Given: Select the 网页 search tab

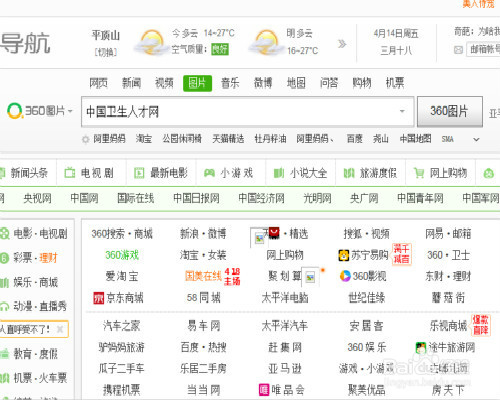Looking at the screenshot, I should [x=98, y=83].
